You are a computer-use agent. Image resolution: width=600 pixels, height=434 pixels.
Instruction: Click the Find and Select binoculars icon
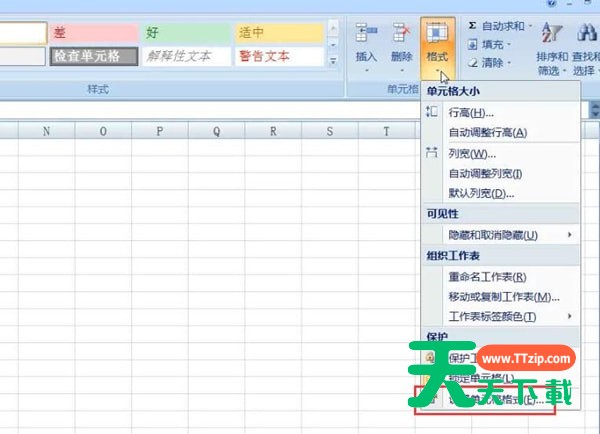(587, 32)
